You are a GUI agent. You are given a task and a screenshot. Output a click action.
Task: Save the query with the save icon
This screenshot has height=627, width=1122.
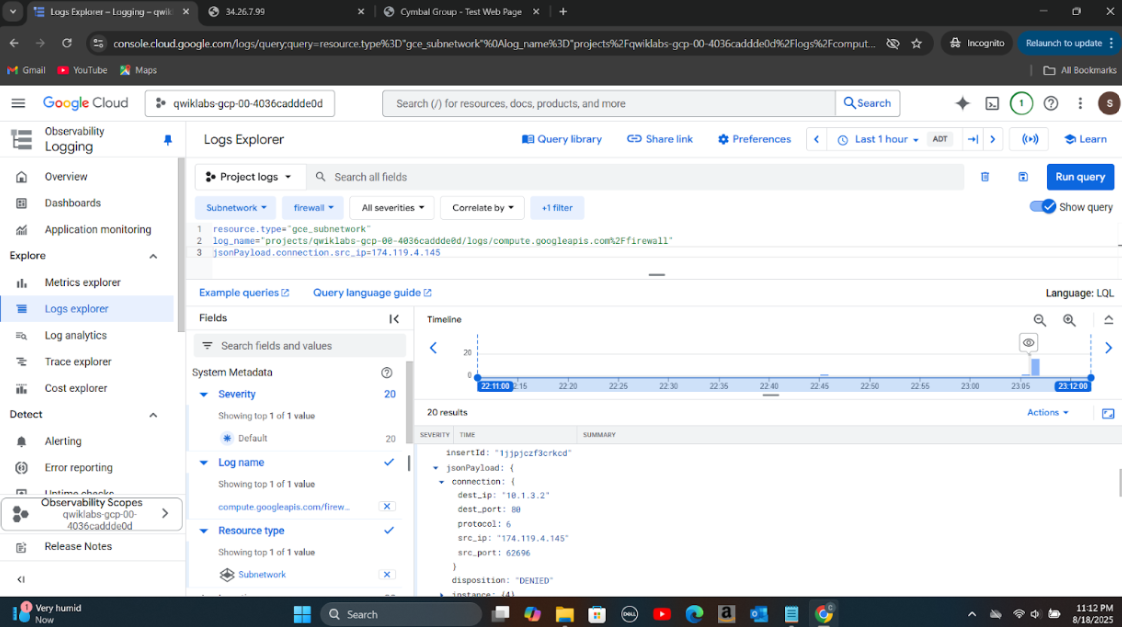pyautogui.click(x=1023, y=177)
